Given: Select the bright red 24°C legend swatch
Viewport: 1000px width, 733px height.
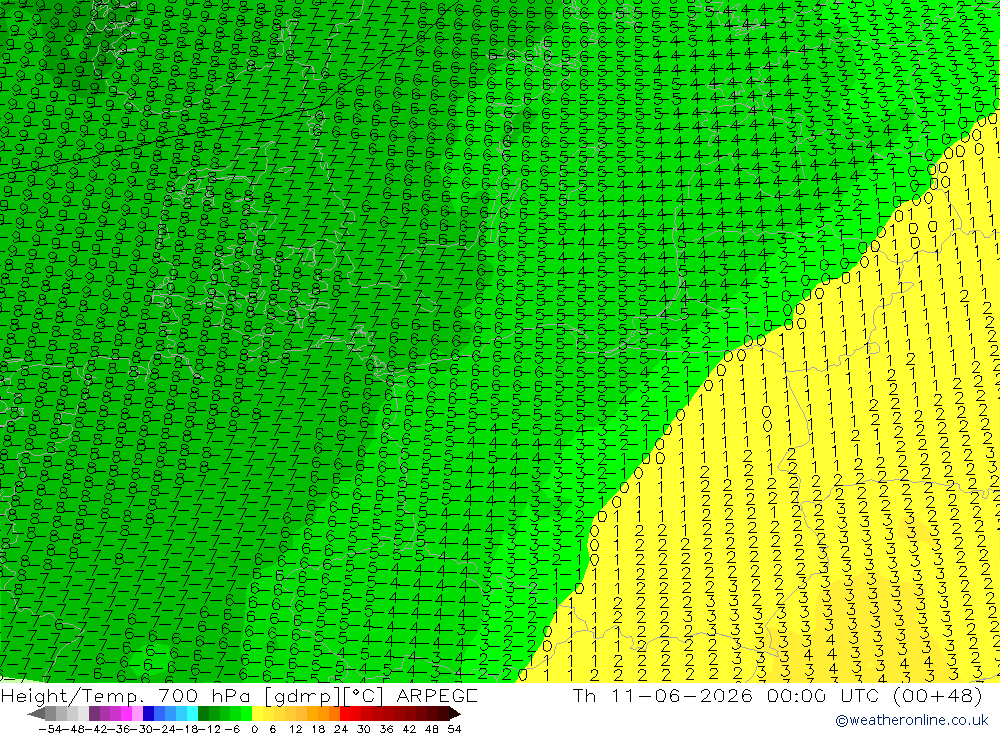Looking at the screenshot, I should tap(345, 713).
